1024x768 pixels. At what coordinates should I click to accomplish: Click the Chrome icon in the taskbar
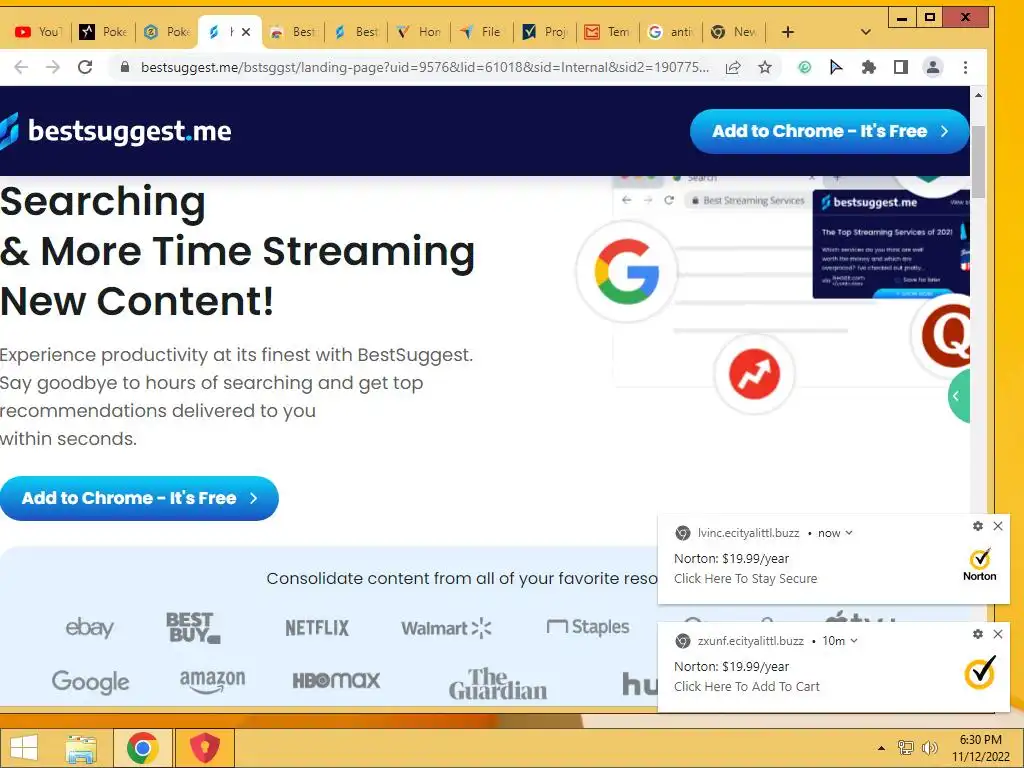pos(142,748)
